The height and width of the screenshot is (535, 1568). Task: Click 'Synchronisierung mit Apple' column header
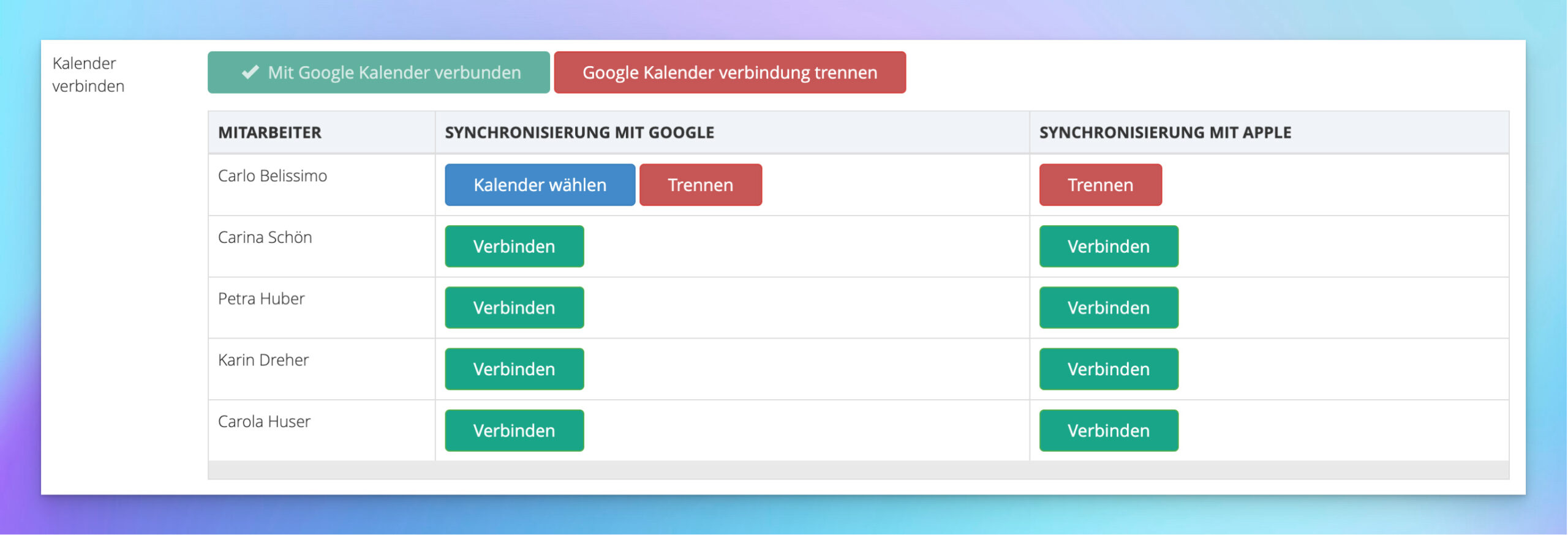pyautogui.click(x=1165, y=133)
